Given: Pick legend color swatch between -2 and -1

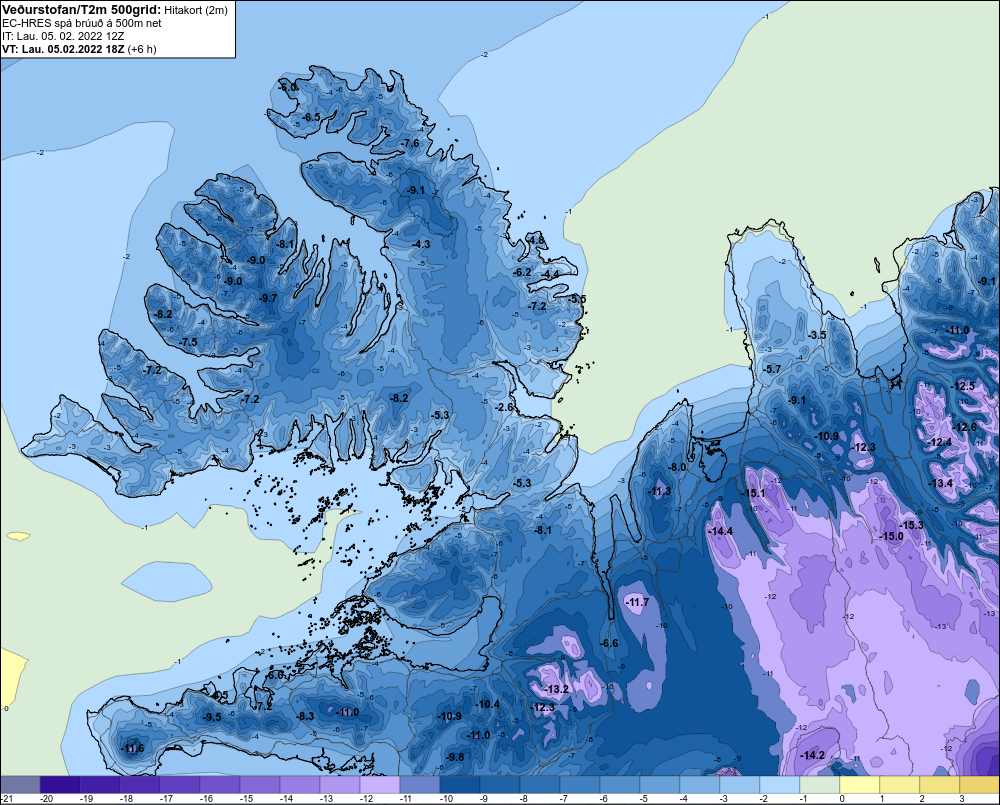Looking at the screenshot, I should tap(779, 784).
